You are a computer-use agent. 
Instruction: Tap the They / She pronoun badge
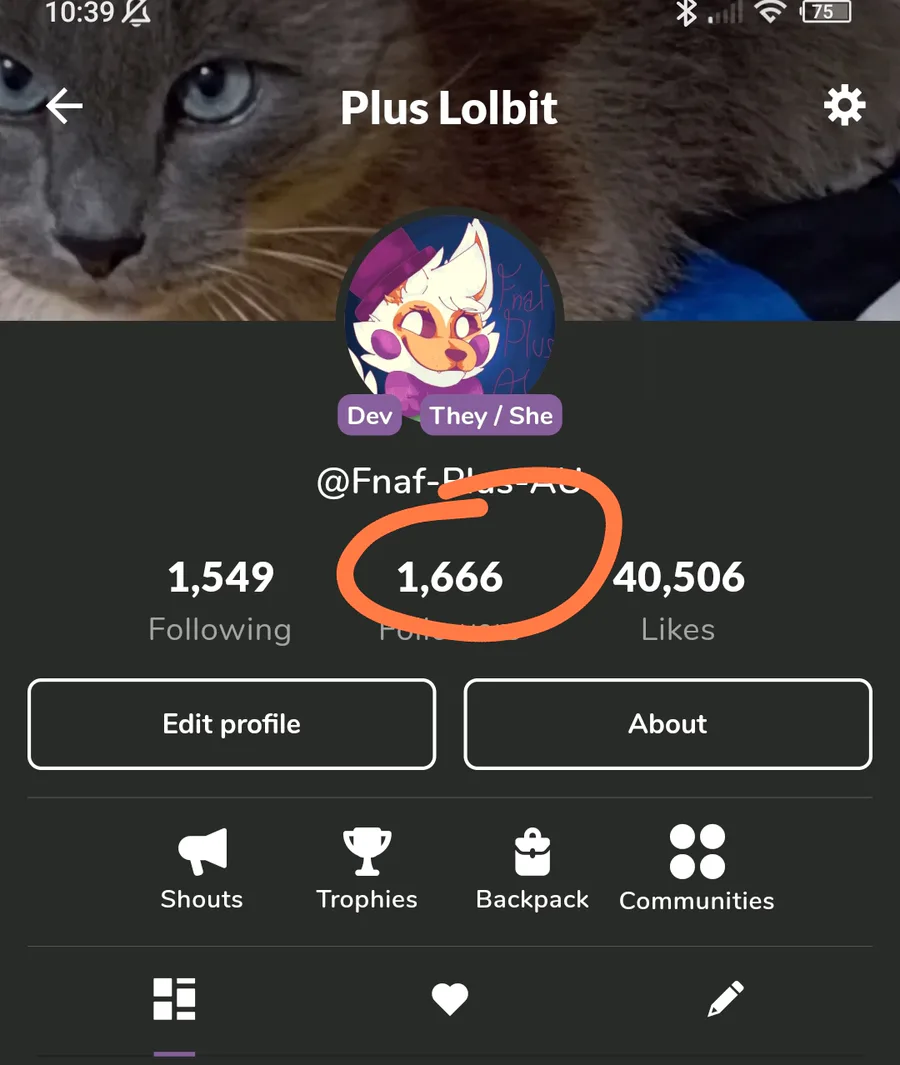491,415
